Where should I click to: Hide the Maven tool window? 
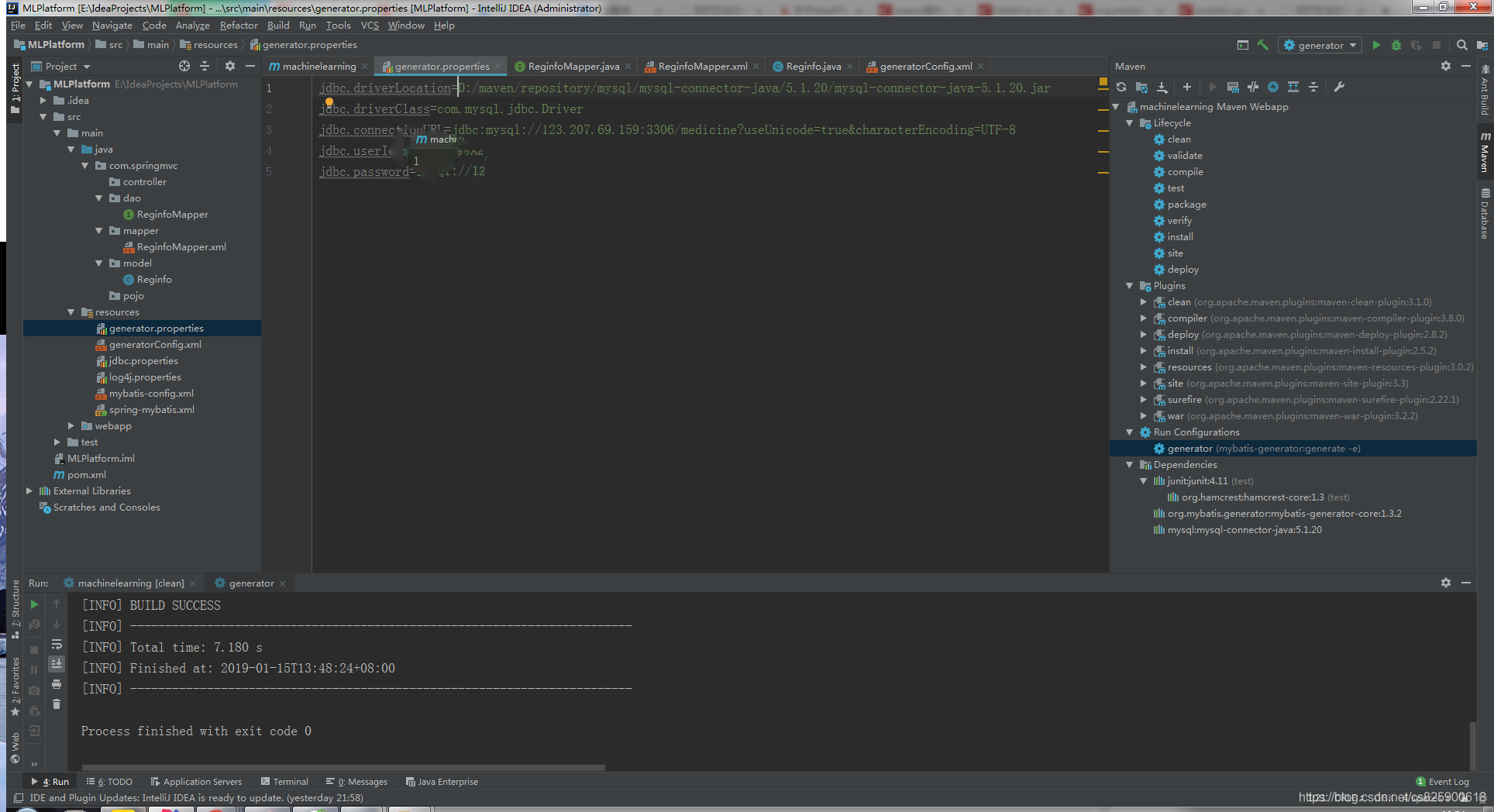coord(1466,66)
